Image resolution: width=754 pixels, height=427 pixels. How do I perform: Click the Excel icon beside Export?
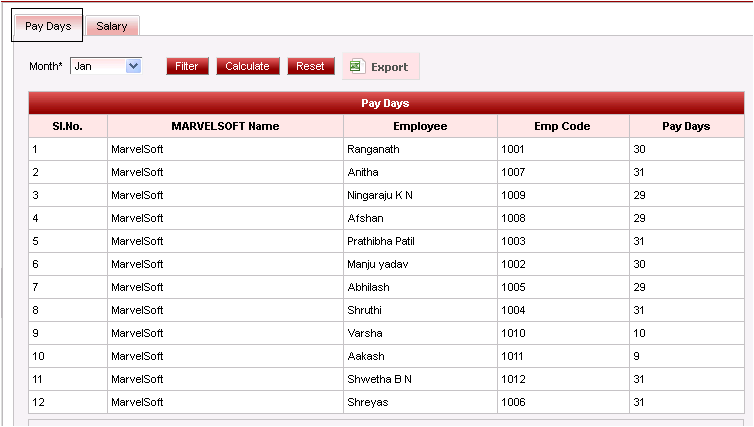[x=355, y=67]
